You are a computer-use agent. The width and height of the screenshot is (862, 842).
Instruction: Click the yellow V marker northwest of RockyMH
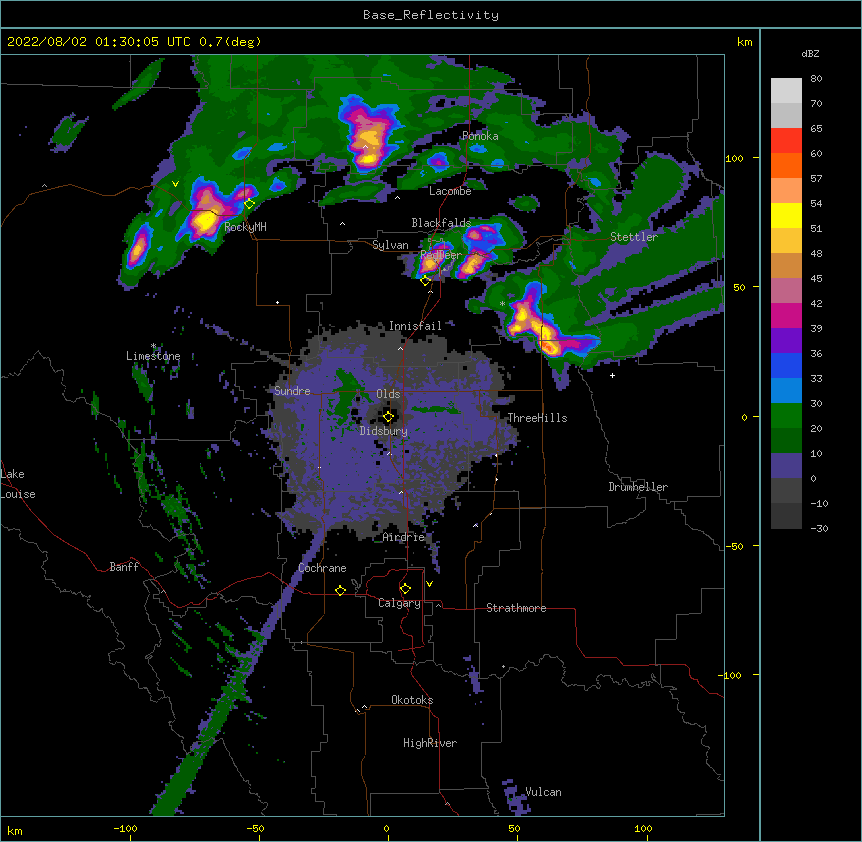[x=175, y=184]
